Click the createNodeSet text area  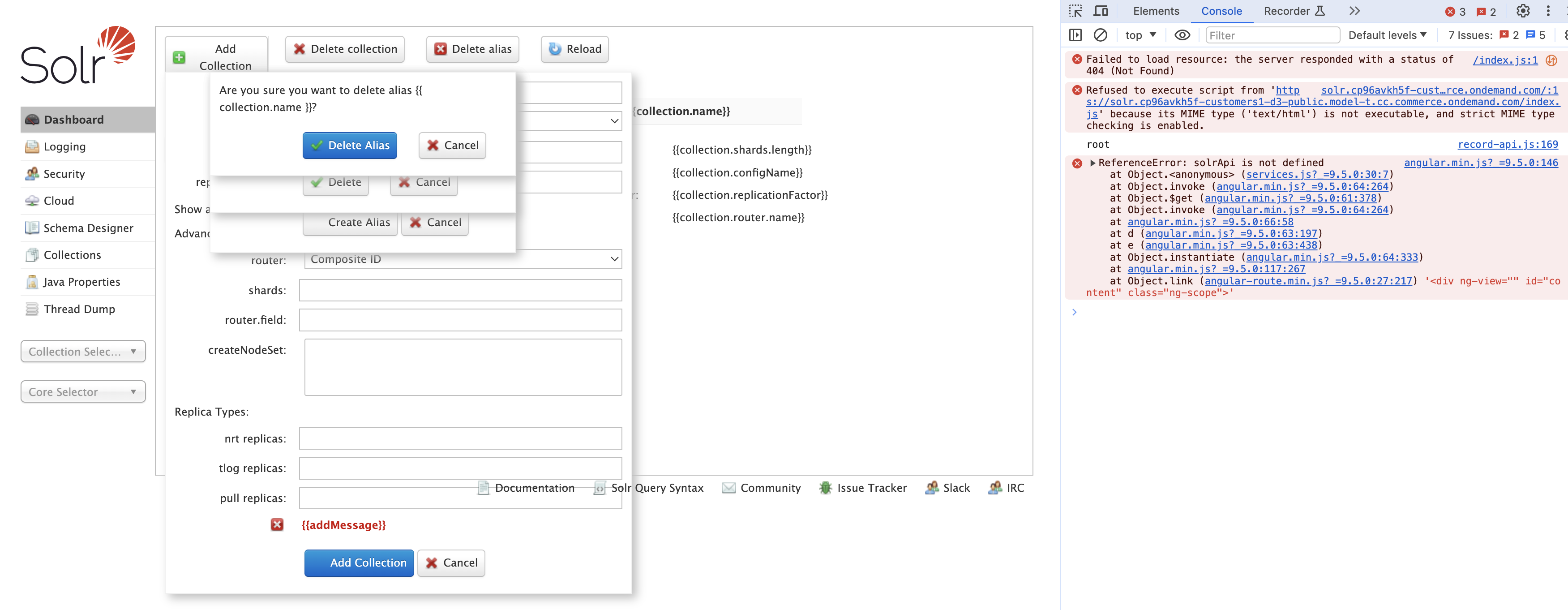(463, 367)
